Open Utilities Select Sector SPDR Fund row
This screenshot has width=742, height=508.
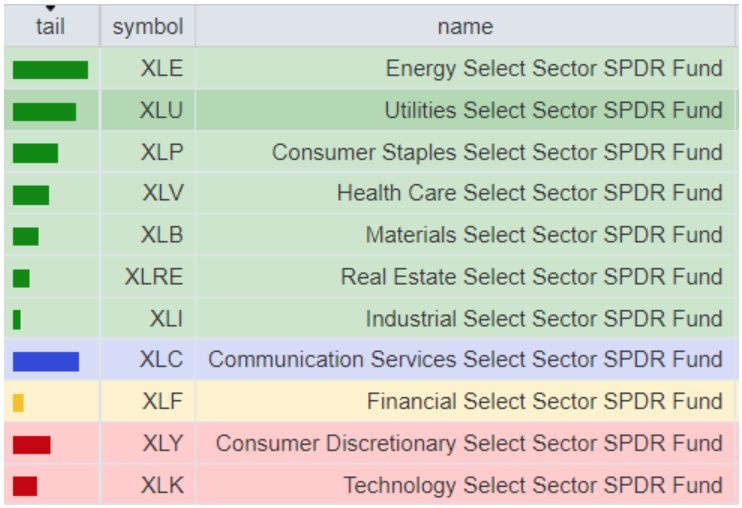[553, 111]
